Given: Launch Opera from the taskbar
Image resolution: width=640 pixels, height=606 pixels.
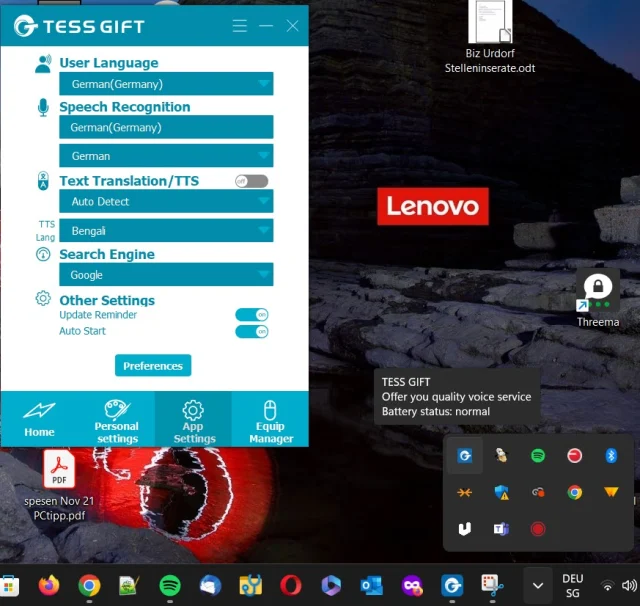Looking at the screenshot, I should [291, 586].
